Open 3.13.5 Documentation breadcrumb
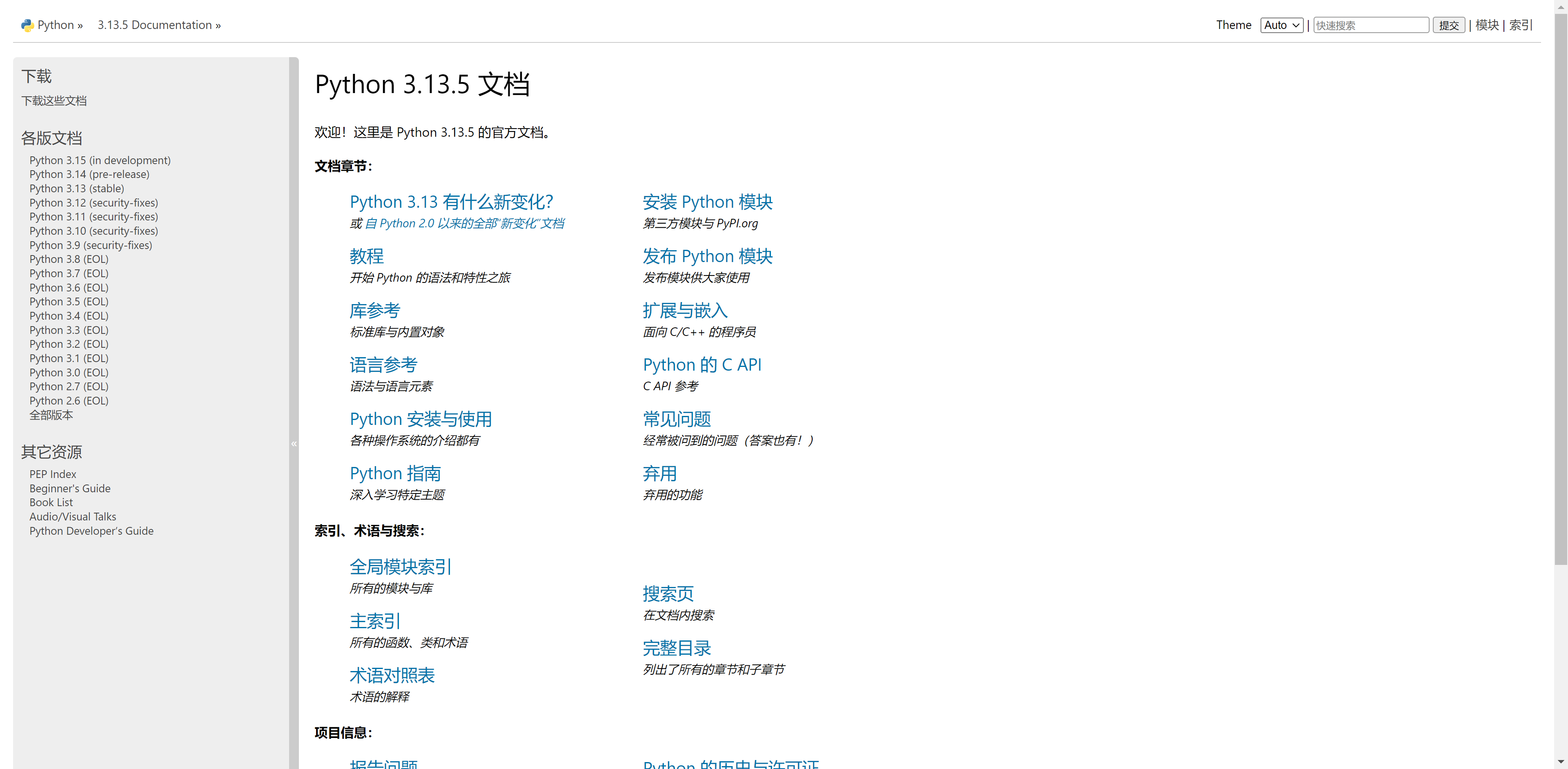This screenshot has height=769, width=1568. 155,25
